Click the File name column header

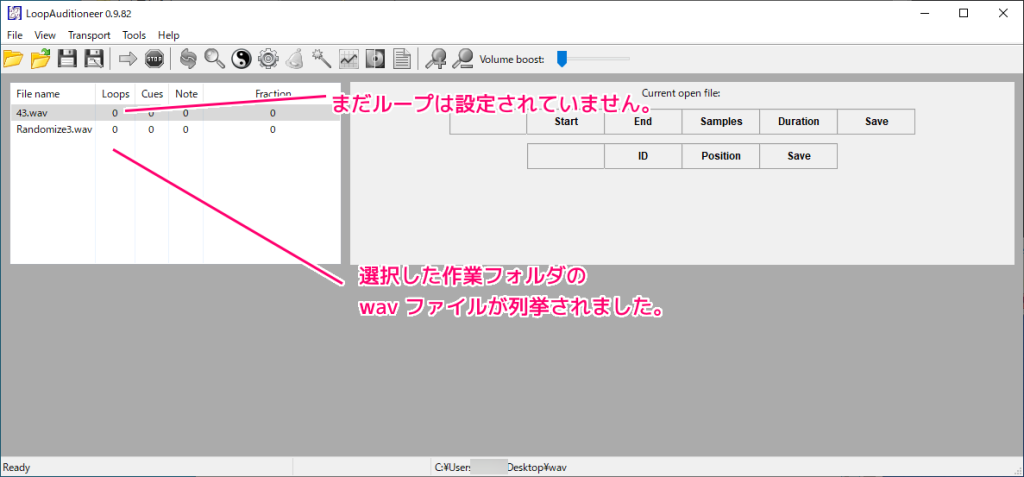(39, 94)
